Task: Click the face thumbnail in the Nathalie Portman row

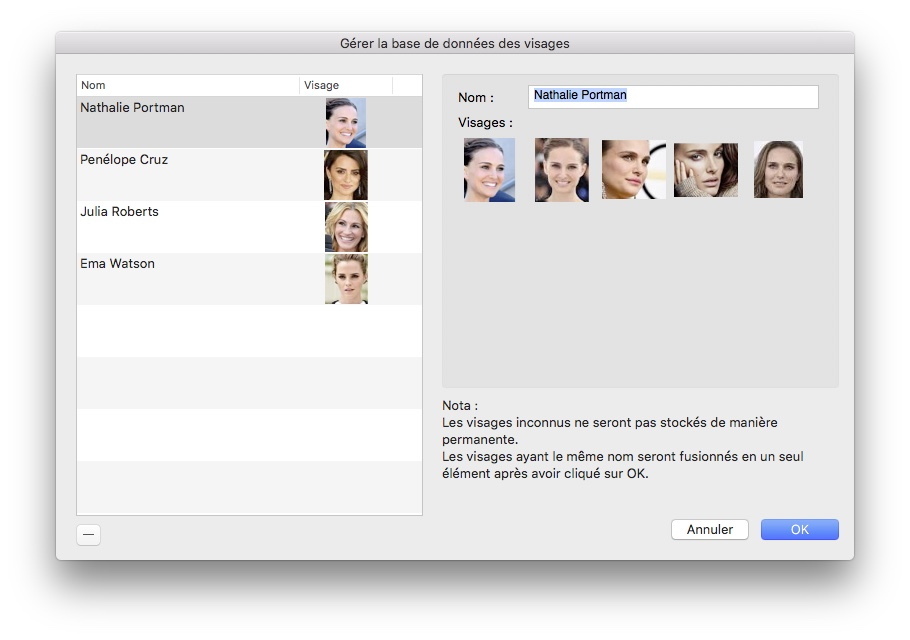Action: point(345,122)
